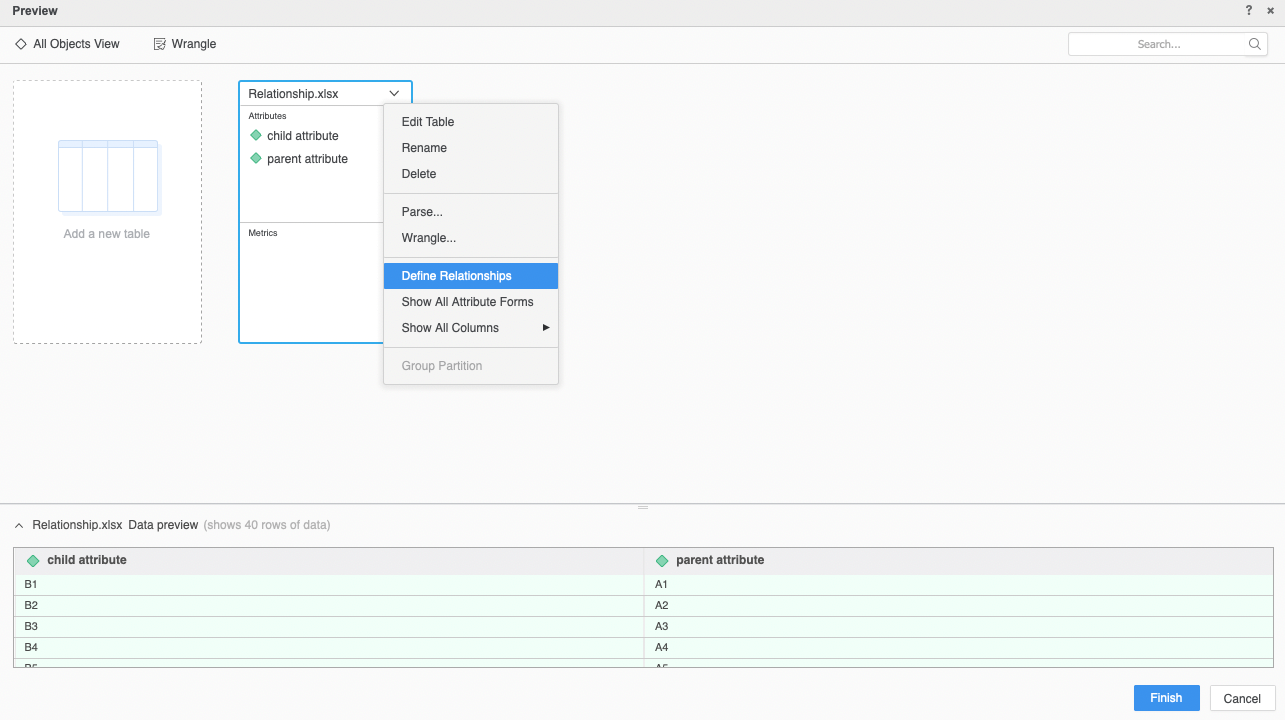Screen dimensions: 1285x720
Task: Choose Edit Table in the context menu
Action: click(428, 122)
